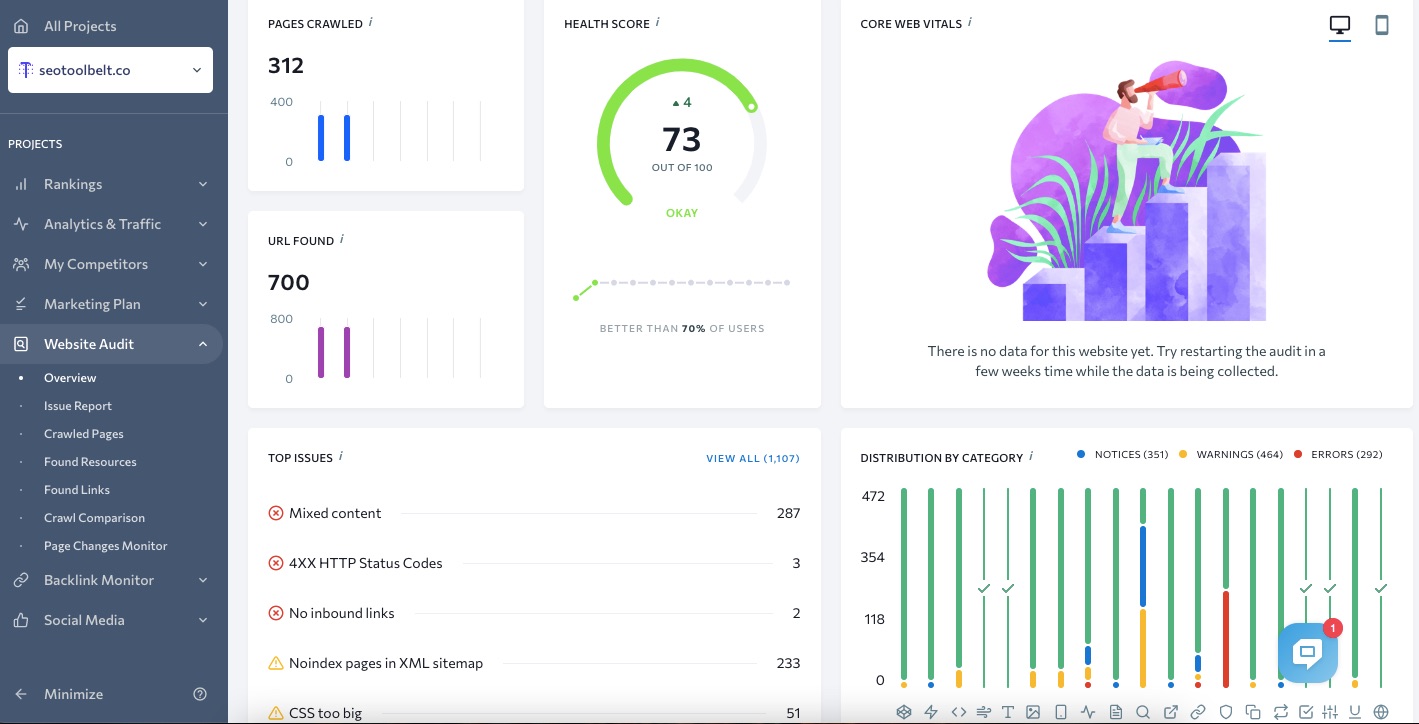
Task: Click the external link category icon
Action: (x=1171, y=712)
